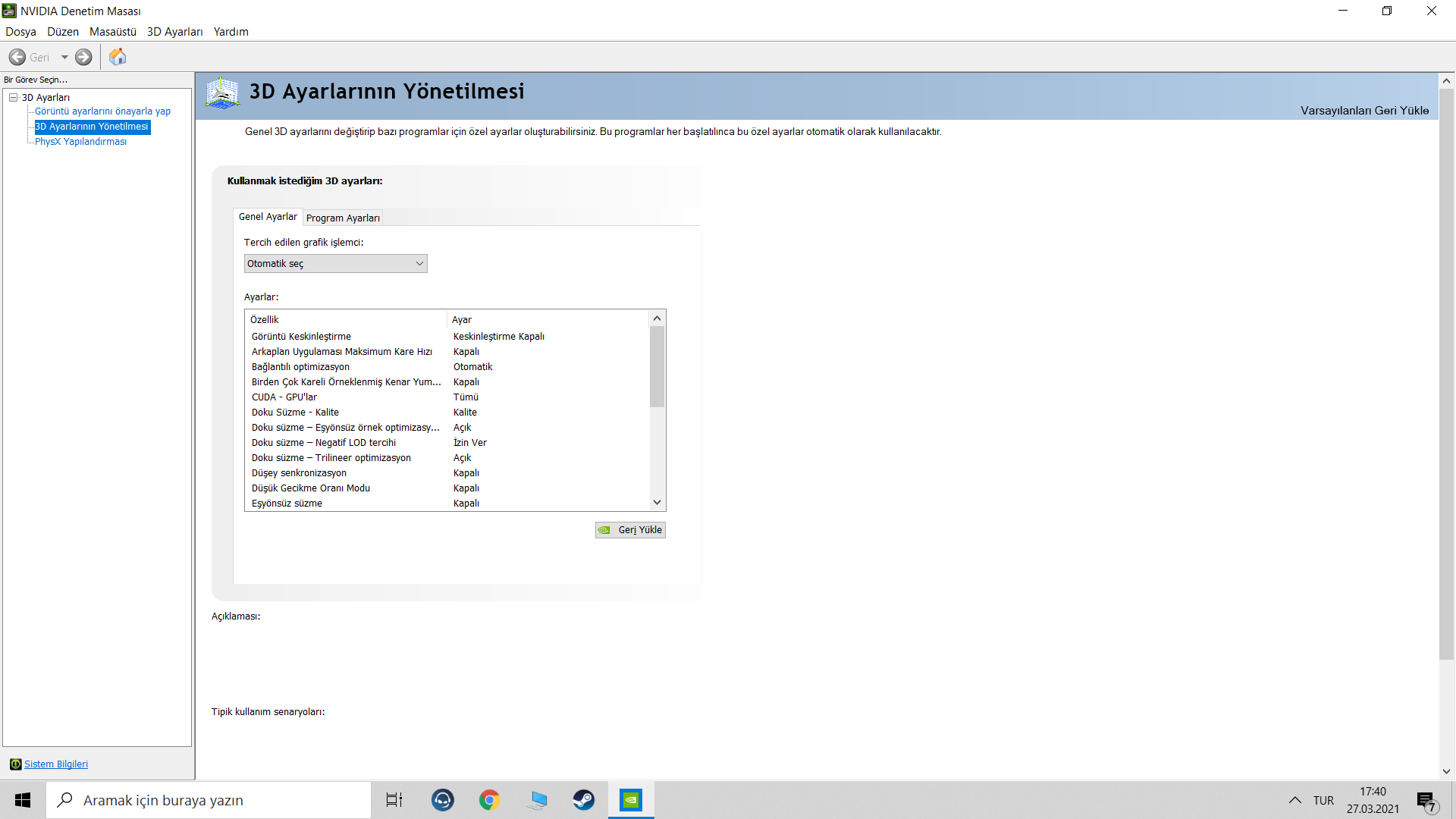Open the Tercih edilen grafik işlemci dropdown
This screenshot has height=819, width=1456.
click(335, 263)
